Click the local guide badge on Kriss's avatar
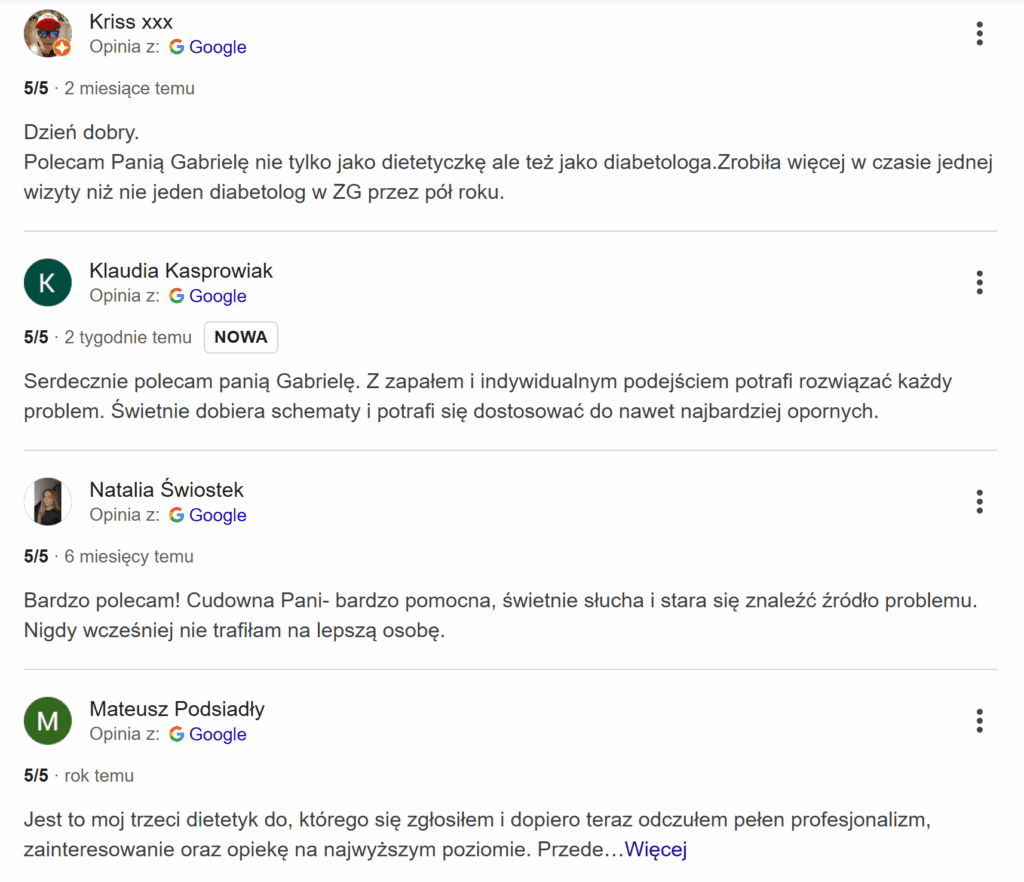Screen dimensions: 1024x882 point(62,49)
